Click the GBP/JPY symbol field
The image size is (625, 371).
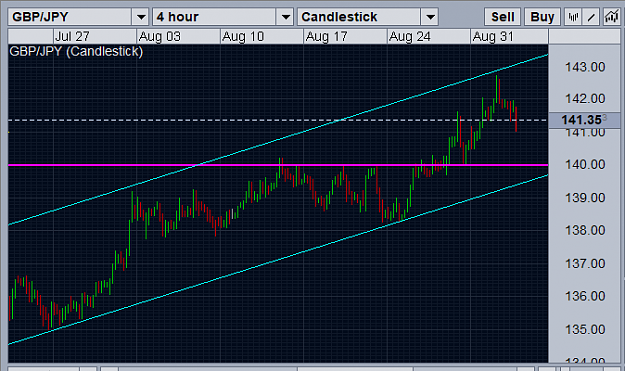tap(70, 17)
